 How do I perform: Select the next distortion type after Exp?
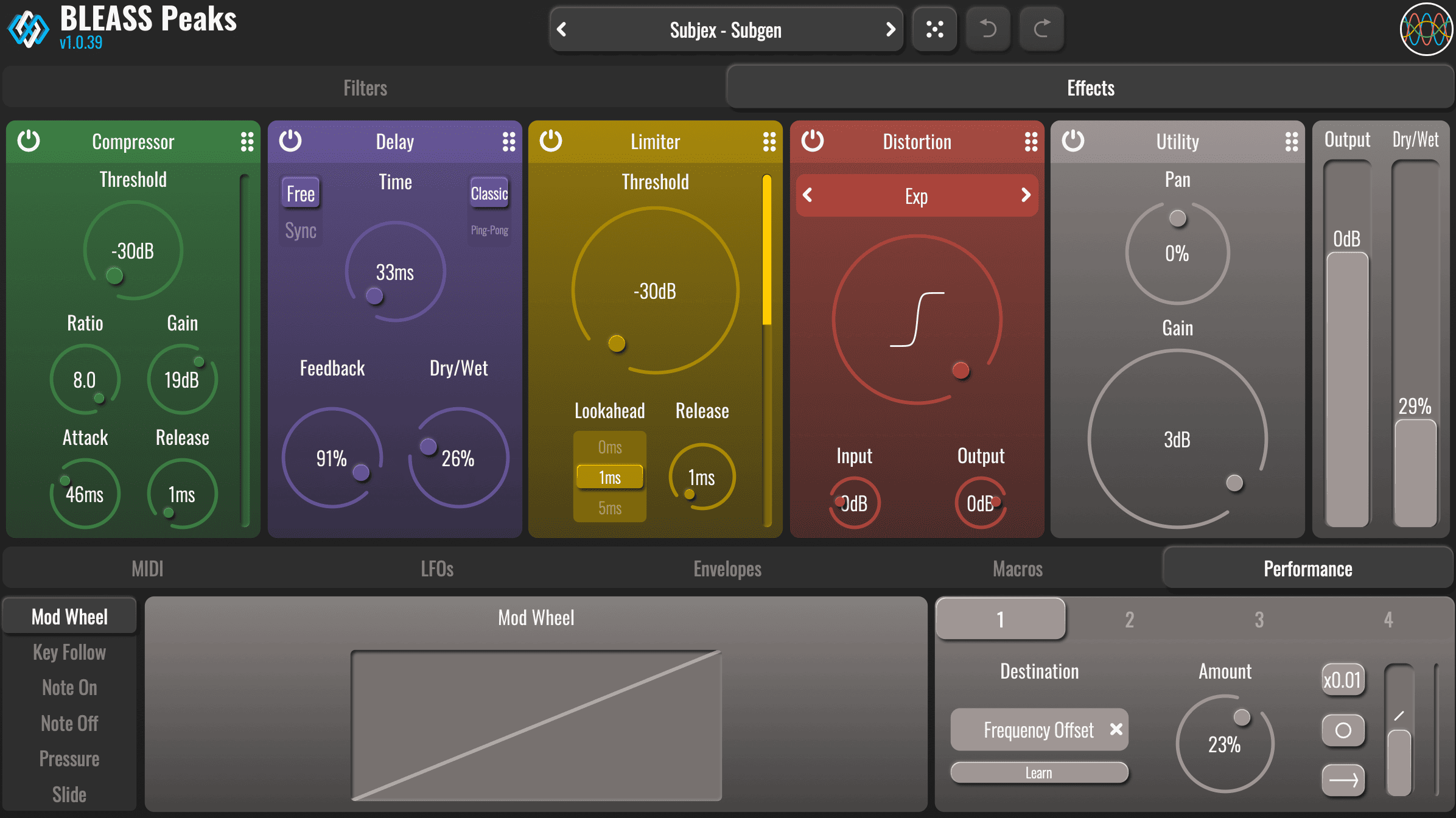tap(1026, 195)
